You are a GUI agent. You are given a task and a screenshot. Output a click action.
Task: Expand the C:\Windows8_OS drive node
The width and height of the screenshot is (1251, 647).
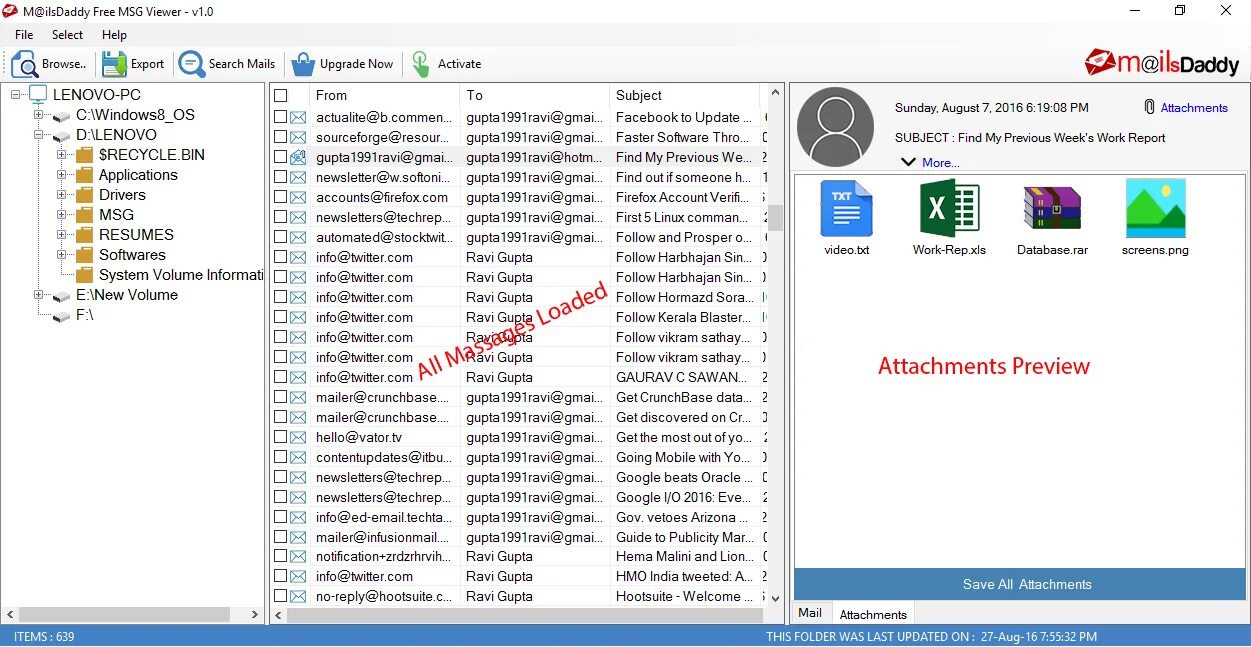(39, 115)
